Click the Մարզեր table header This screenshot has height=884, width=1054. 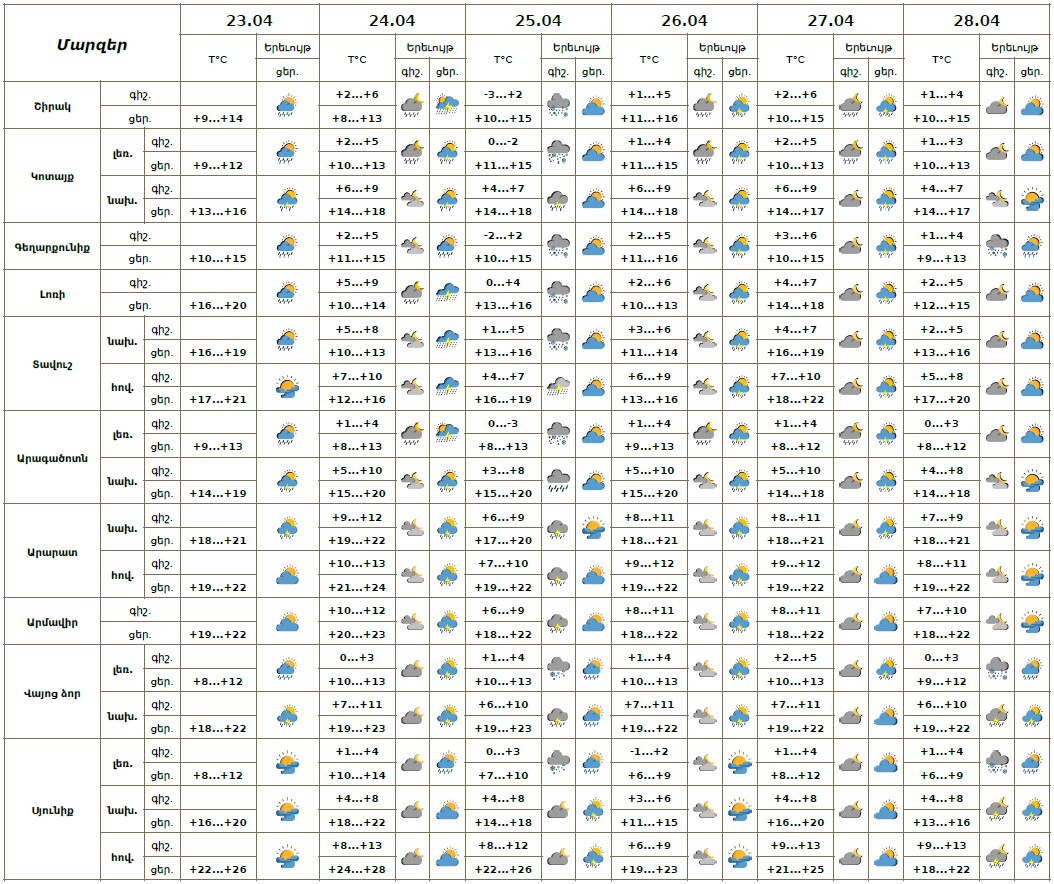pos(92,44)
